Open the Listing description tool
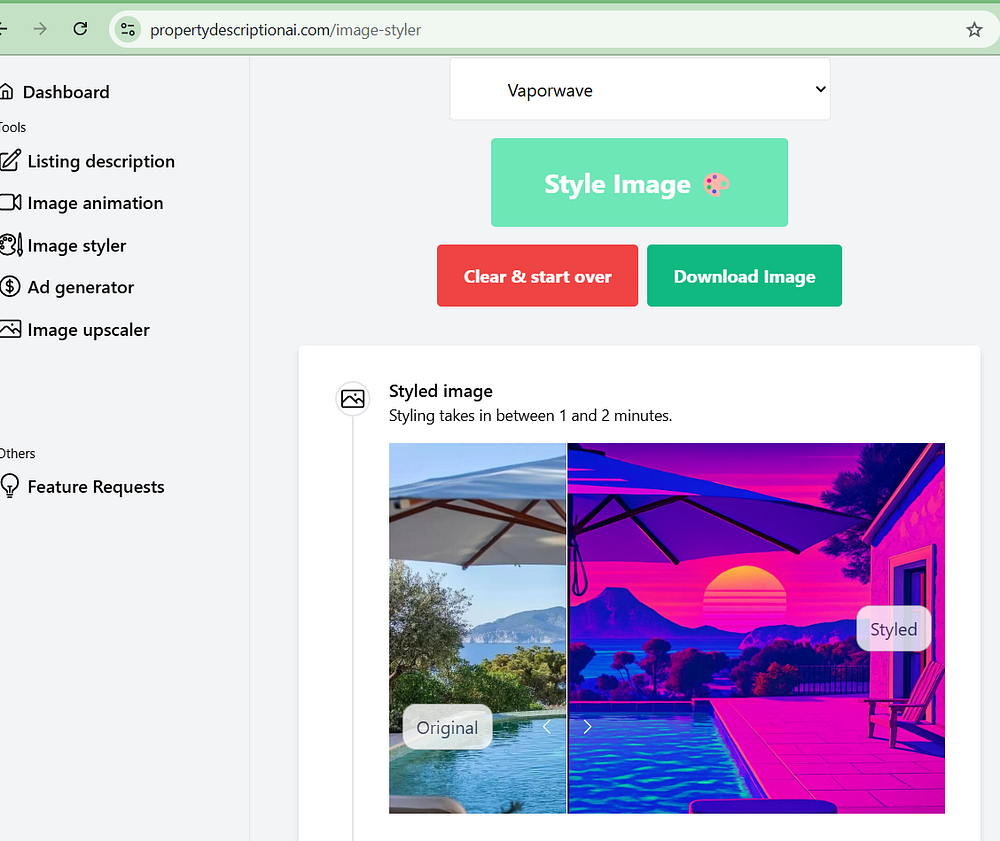Viewport: 1000px width, 841px height. (x=101, y=161)
